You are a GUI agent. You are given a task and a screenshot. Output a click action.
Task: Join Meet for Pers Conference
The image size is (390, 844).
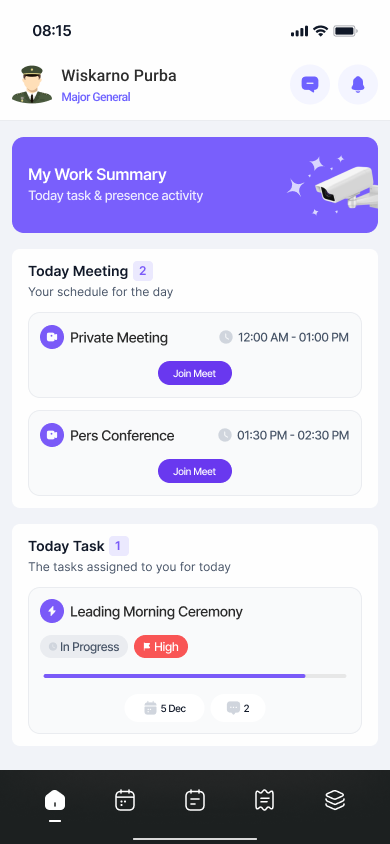coord(195,471)
